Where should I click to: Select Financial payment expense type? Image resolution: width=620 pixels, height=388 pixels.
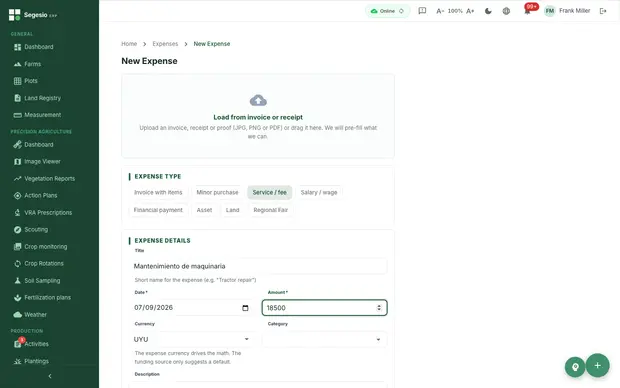click(x=158, y=210)
